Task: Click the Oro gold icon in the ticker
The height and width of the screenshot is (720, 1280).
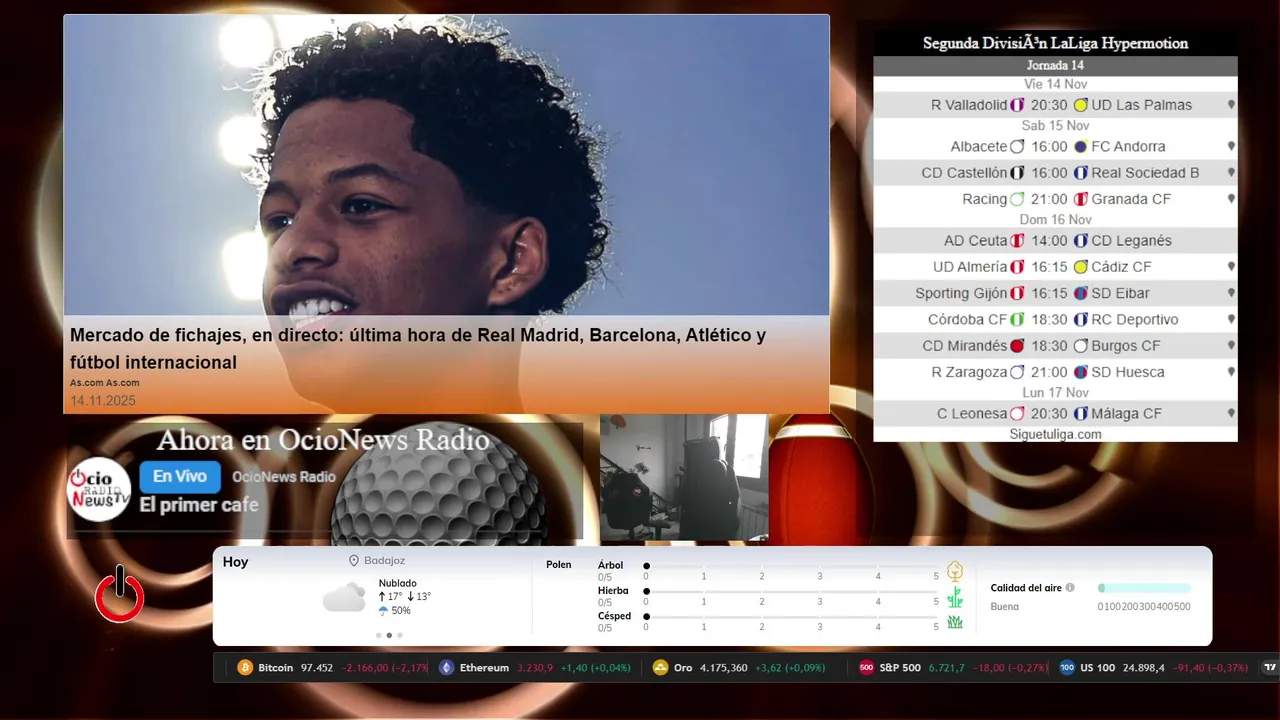Action: [660, 668]
